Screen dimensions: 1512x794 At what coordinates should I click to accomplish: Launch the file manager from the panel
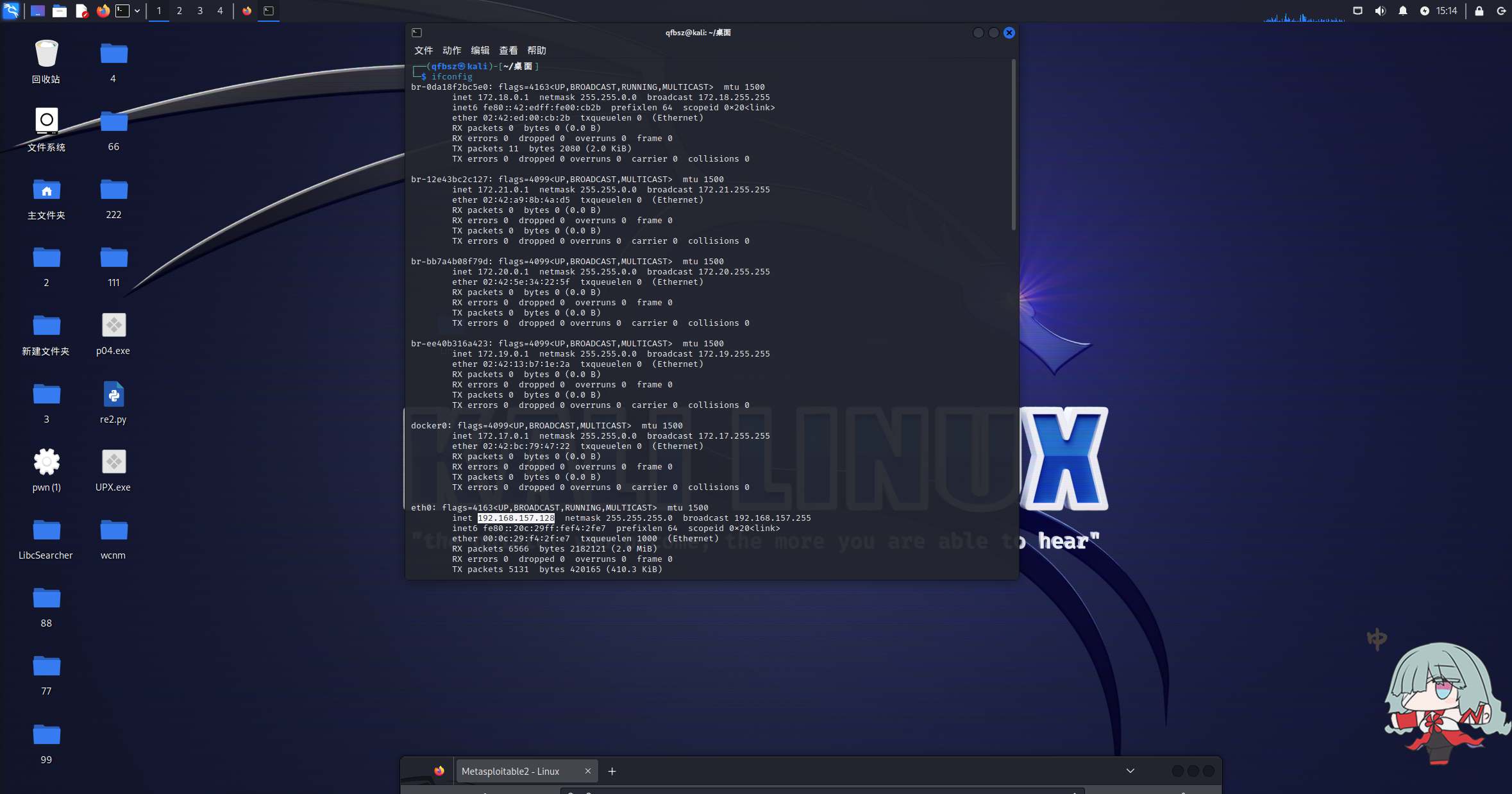click(x=60, y=11)
